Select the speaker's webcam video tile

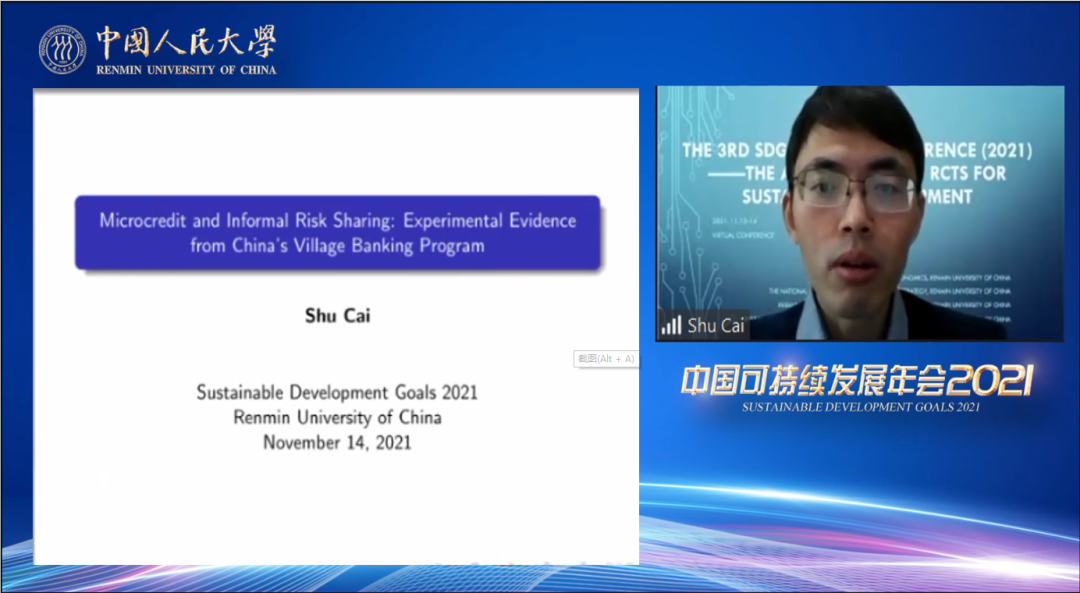(860, 213)
